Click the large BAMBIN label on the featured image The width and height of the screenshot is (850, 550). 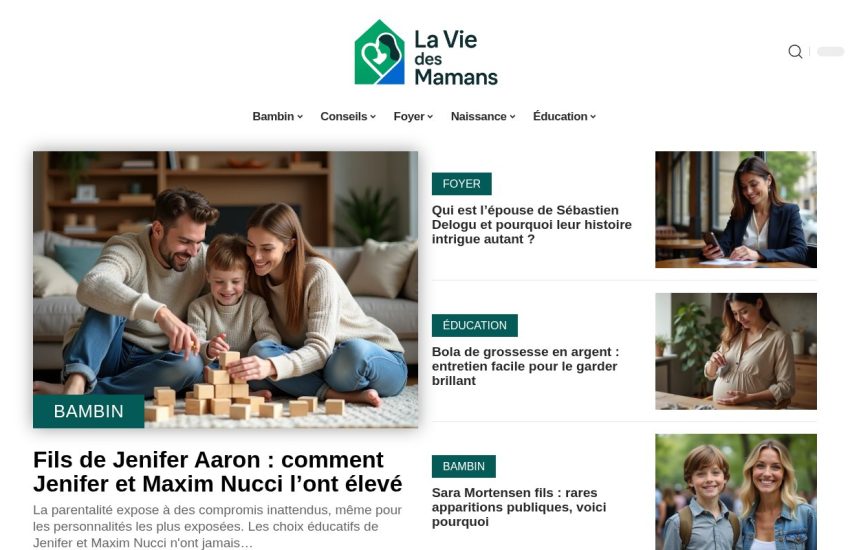coord(88,411)
